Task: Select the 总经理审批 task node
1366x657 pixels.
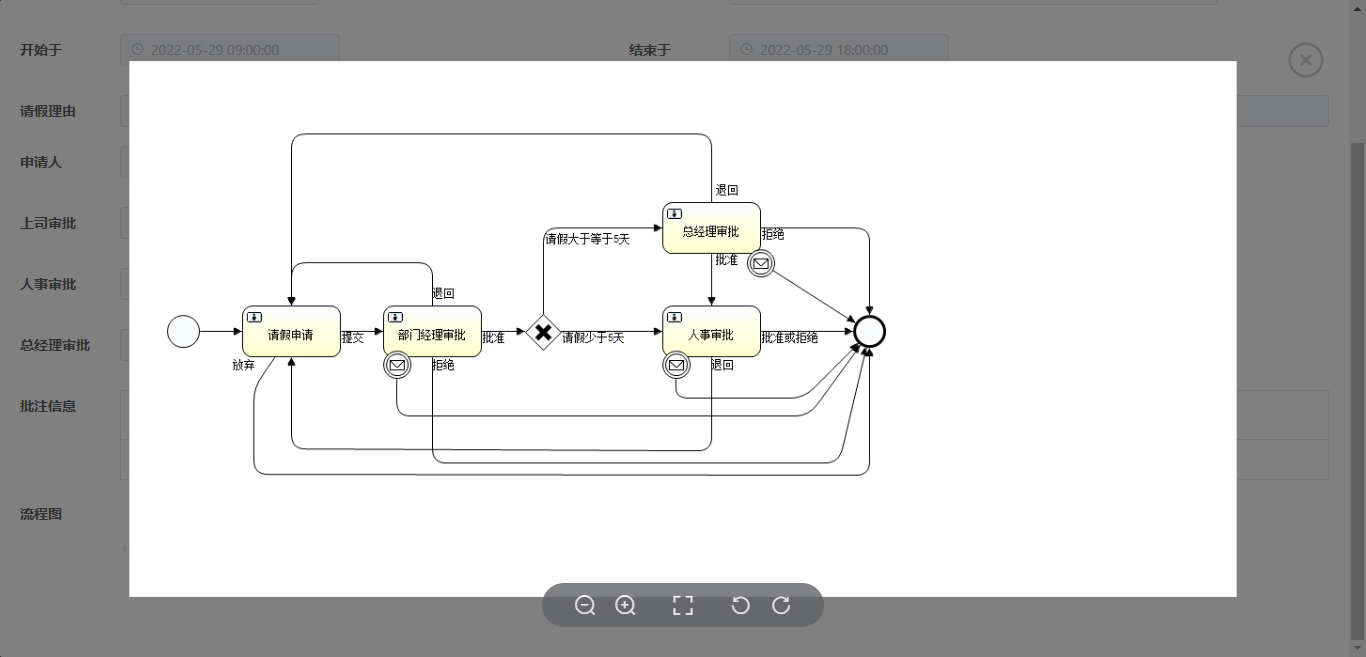Action: coord(711,228)
